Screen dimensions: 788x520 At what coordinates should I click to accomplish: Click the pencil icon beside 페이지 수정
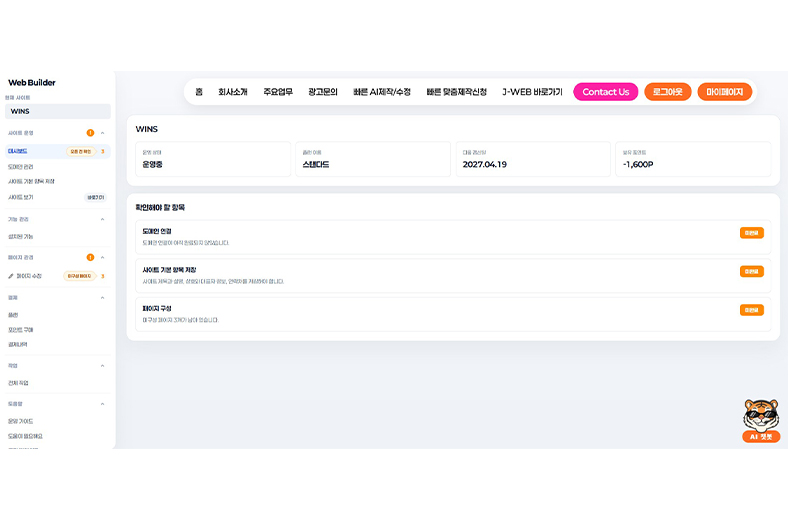point(10,275)
